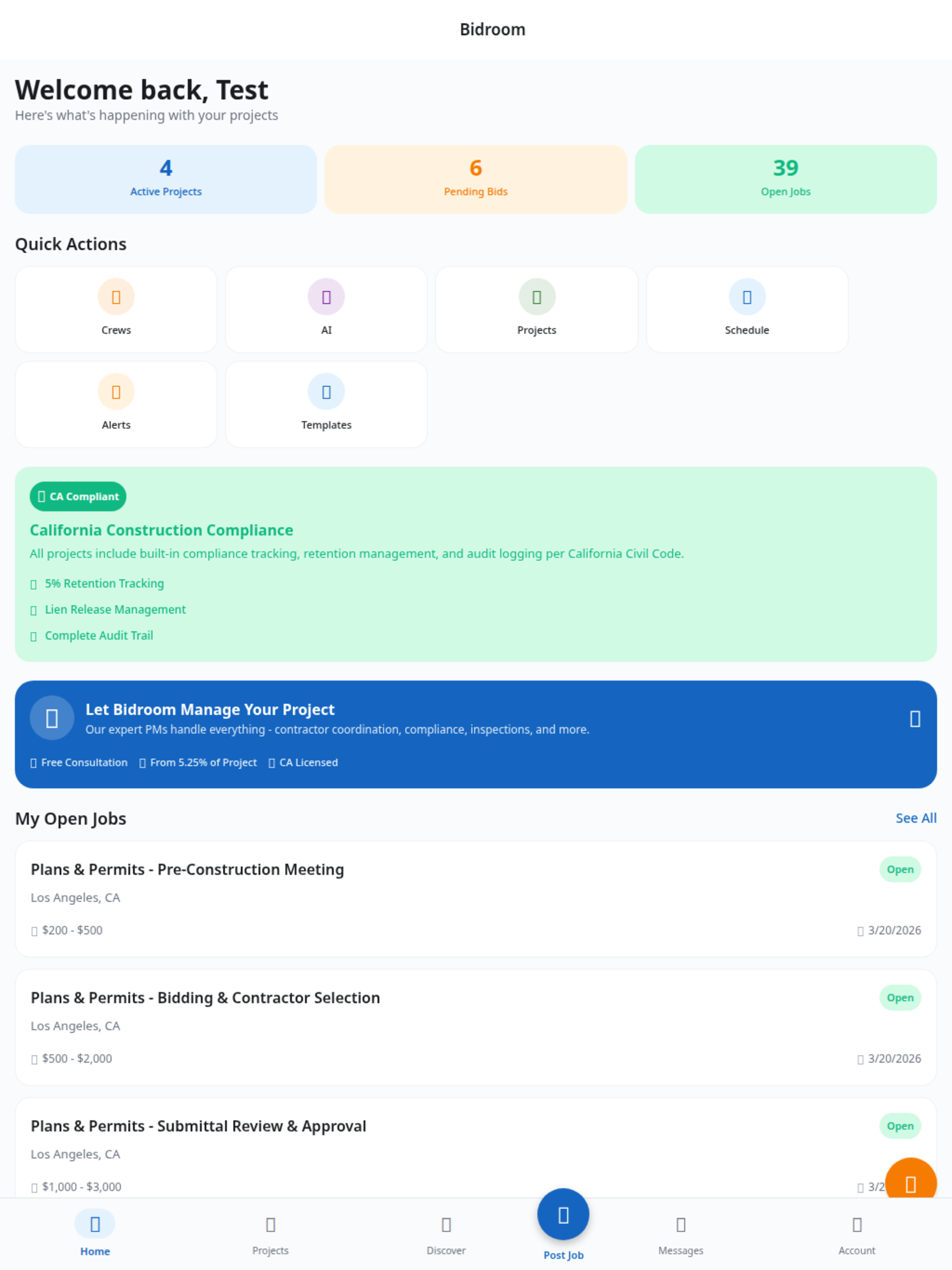Tap the orange floating action button
This screenshot has width=952, height=1270.
[911, 1178]
